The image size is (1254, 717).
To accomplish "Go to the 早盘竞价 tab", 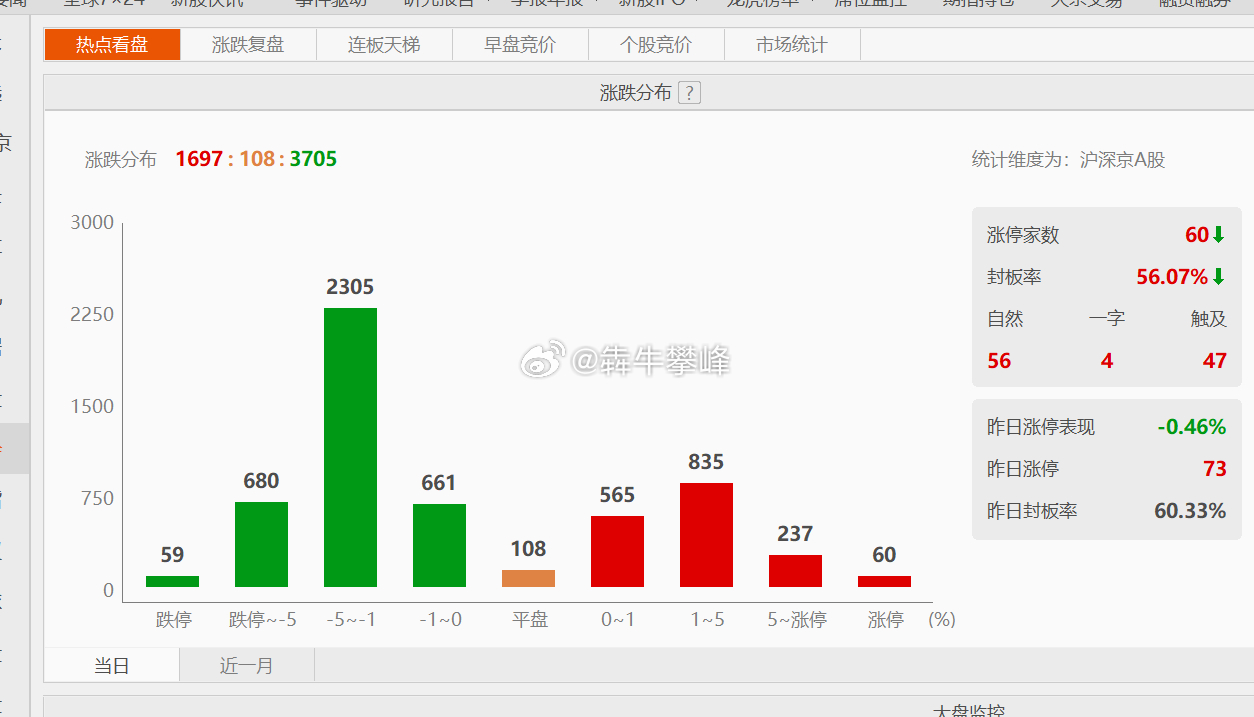I will pyautogui.click(x=520, y=45).
